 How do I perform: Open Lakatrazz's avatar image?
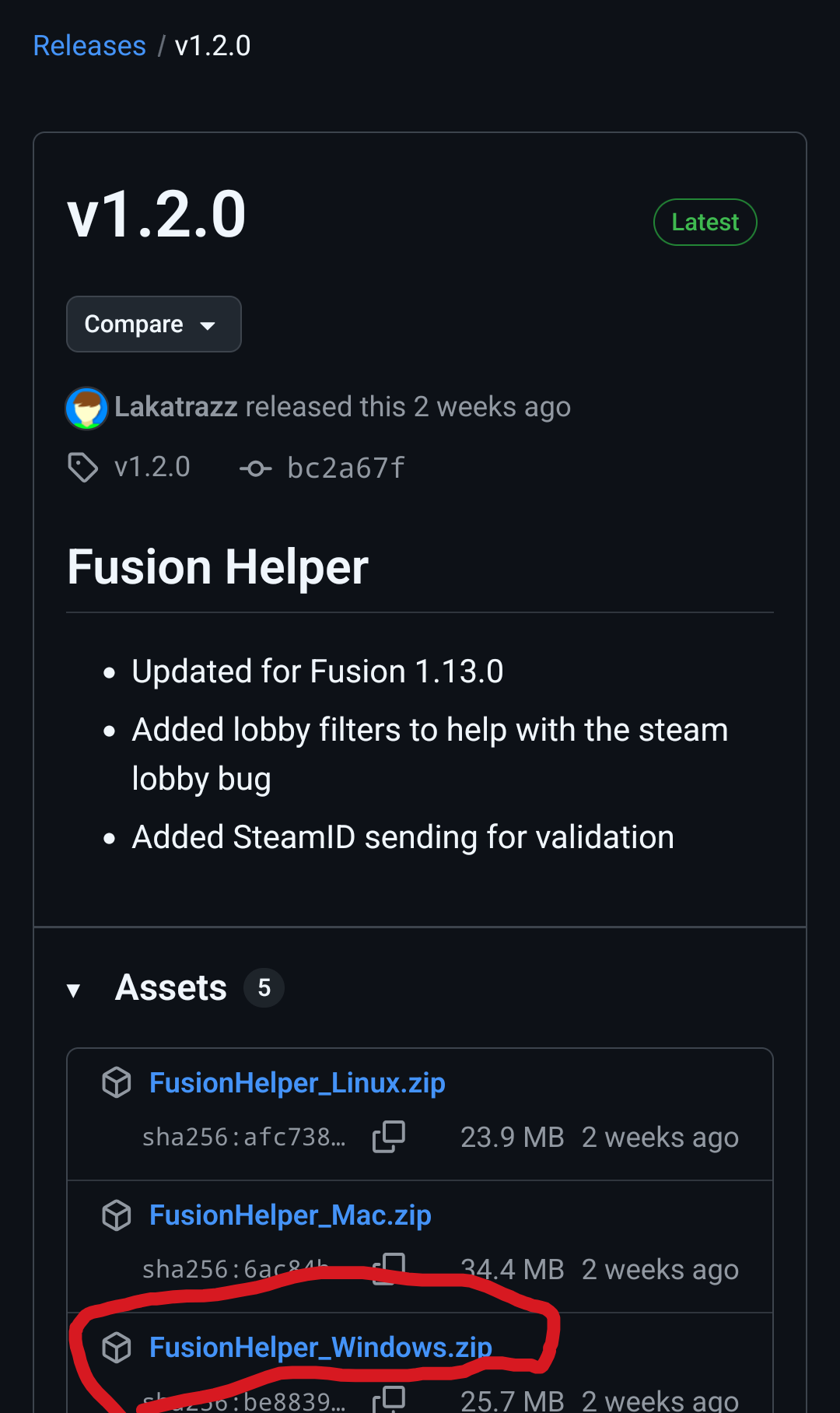86,408
